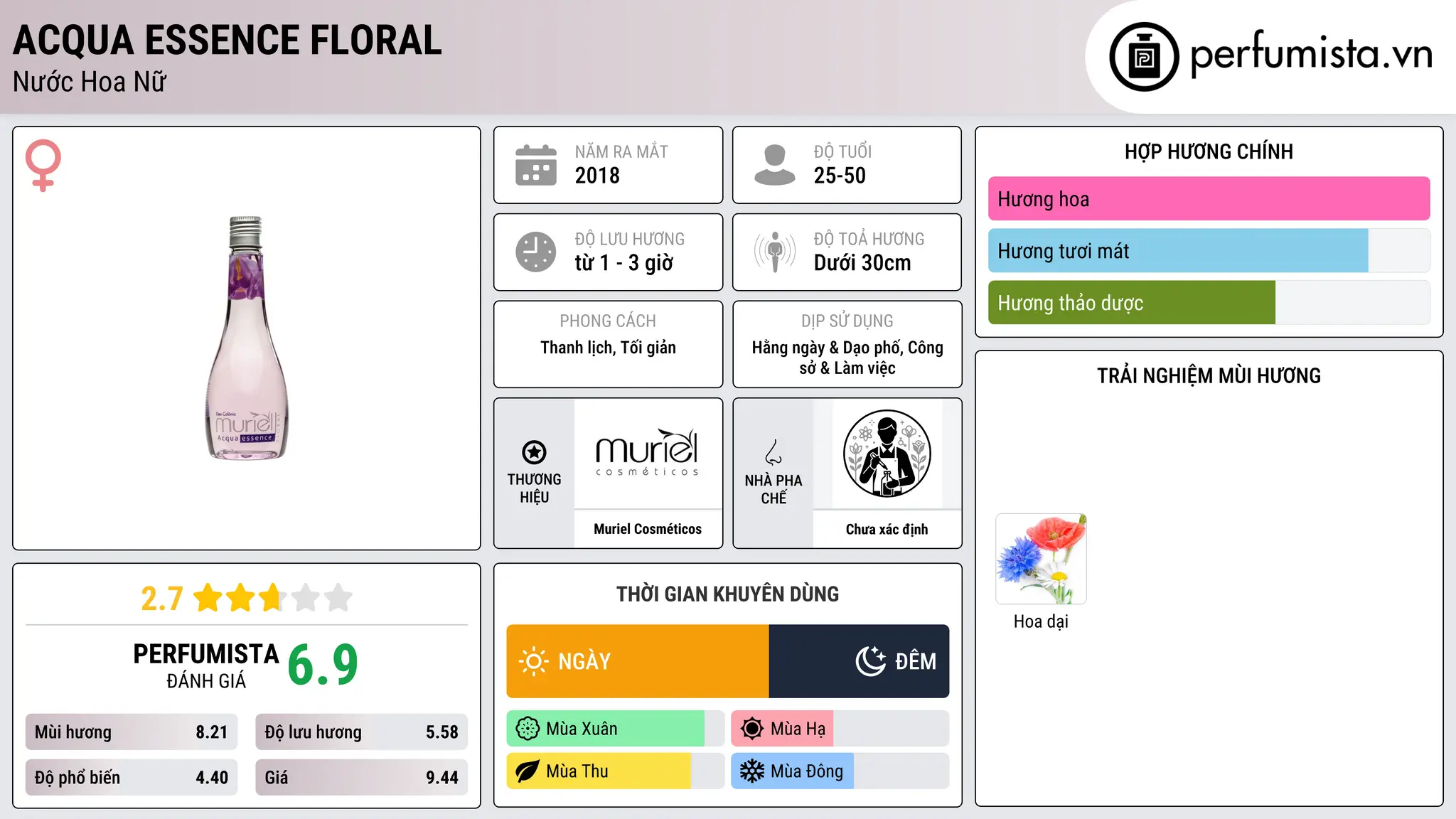Screen dimensions: 1456x819
Task: Open the Acqua Essence bottle image
Action: pos(247,338)
